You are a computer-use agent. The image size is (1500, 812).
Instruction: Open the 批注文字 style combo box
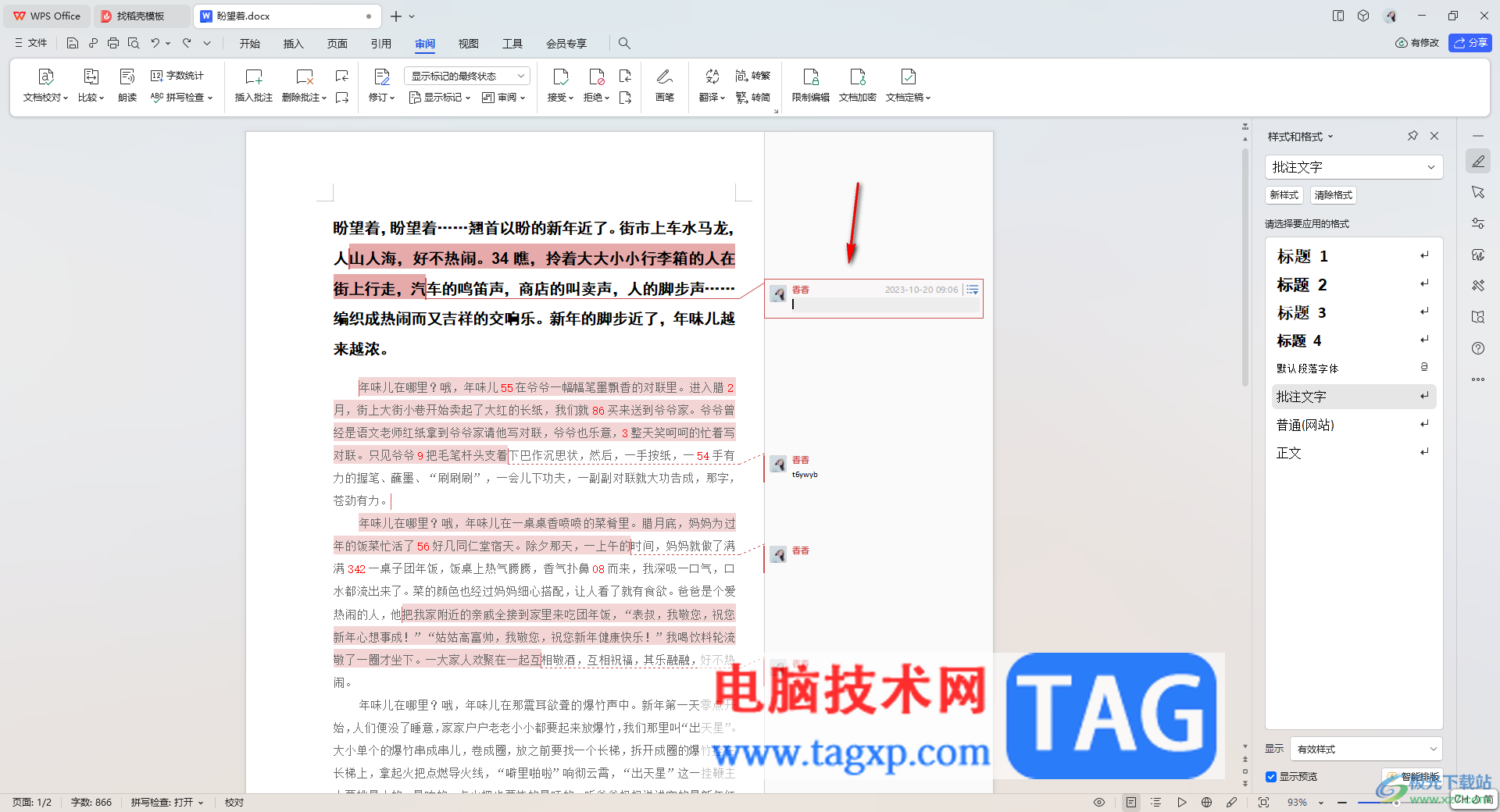[1354, 167]
